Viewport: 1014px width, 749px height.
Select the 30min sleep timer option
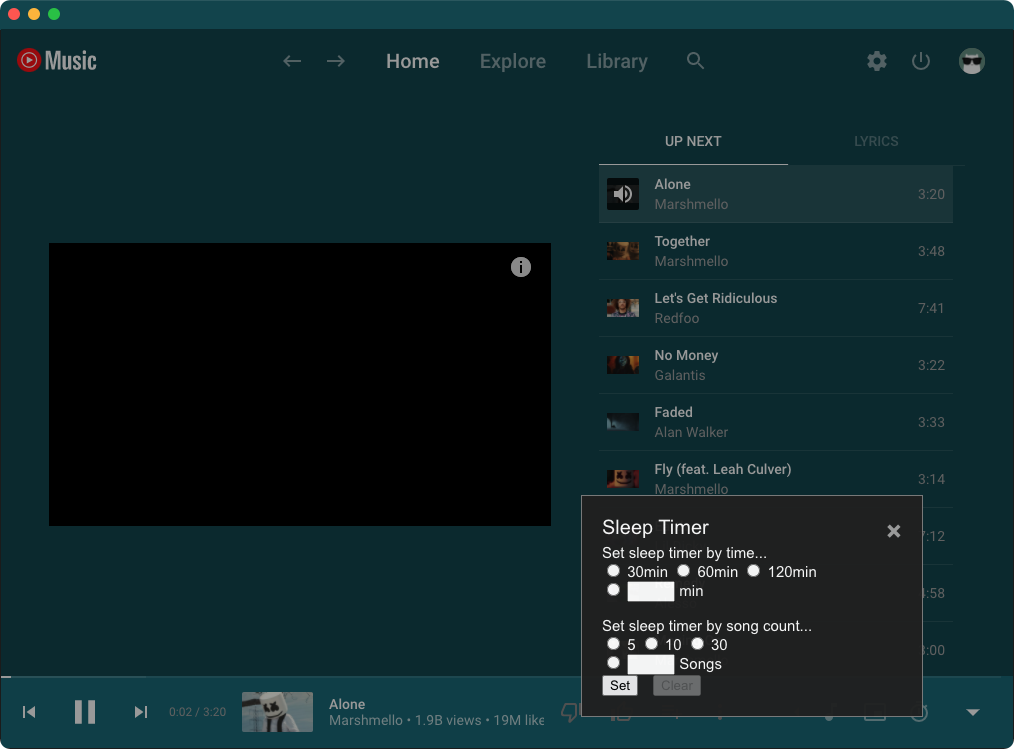(613, 570)
